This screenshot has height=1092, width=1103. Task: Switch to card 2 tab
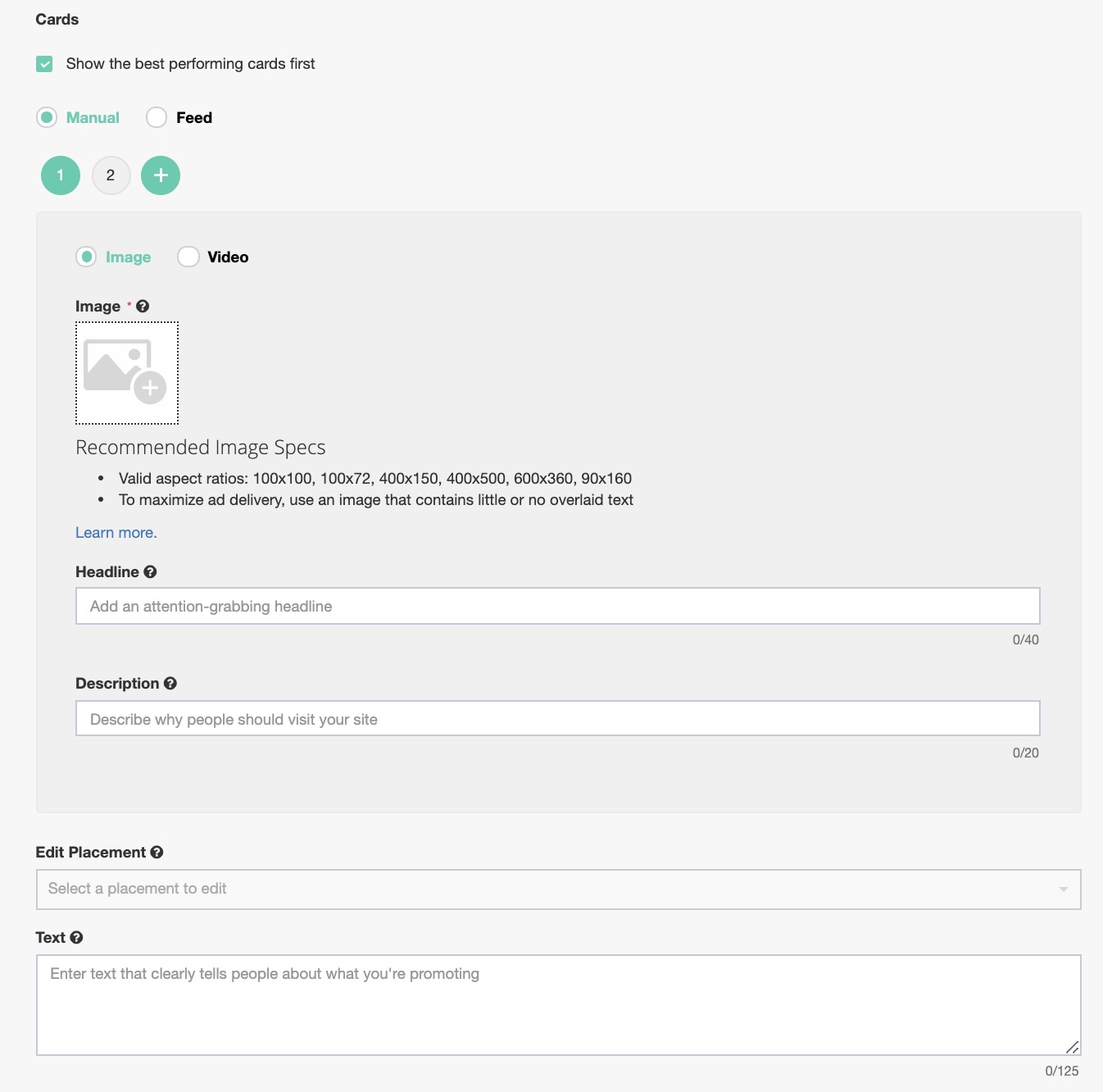point(111,175)
